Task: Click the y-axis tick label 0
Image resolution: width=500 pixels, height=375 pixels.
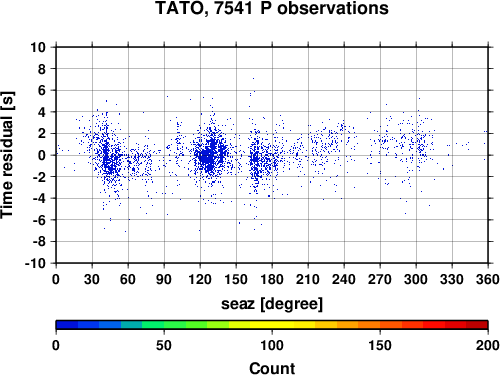Action: [x=42, y=155]
